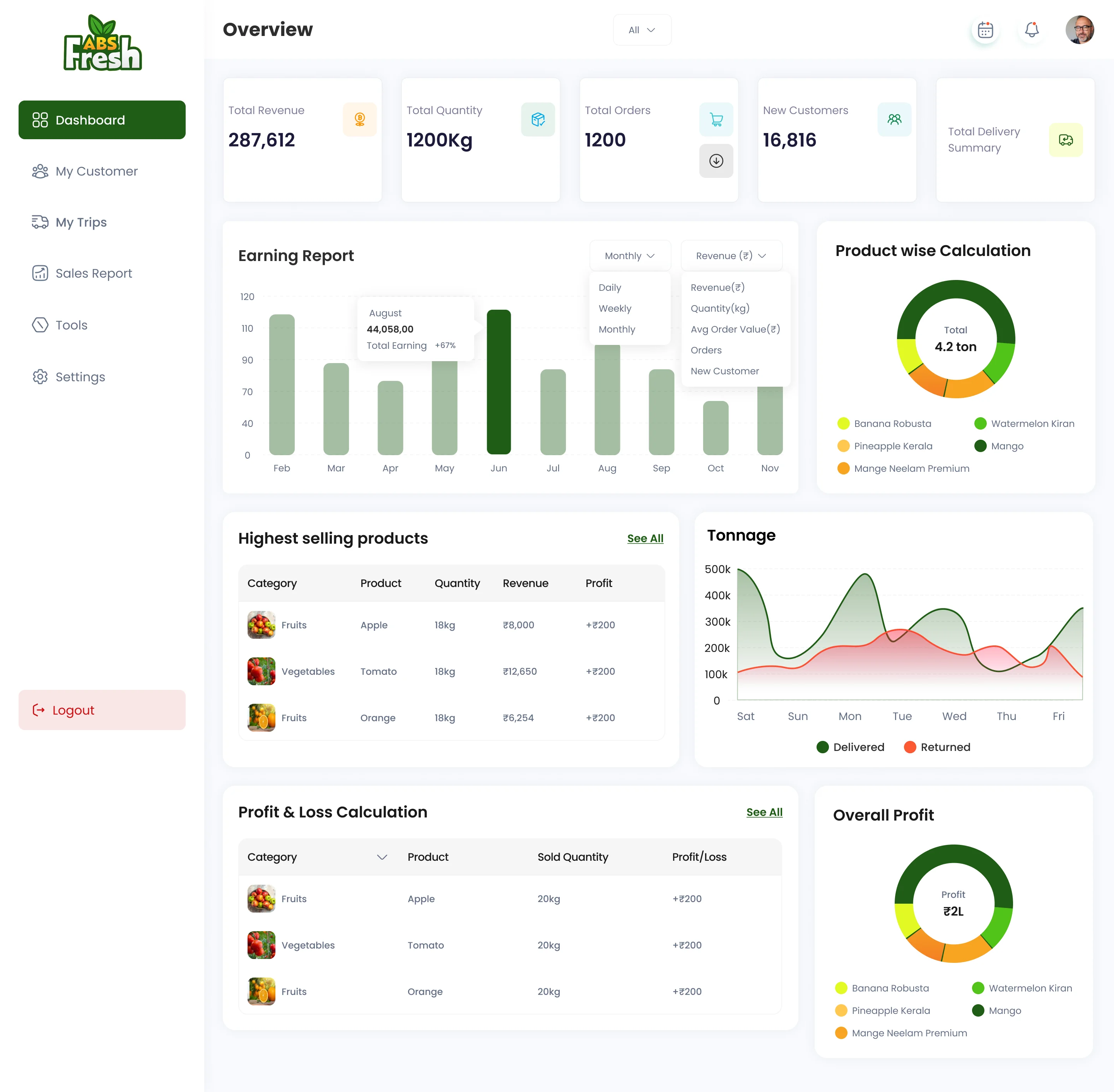Click the Settings gear icon
Image resolution: width=1114 pixels, height=1092 pixels.
pos(40,377)
